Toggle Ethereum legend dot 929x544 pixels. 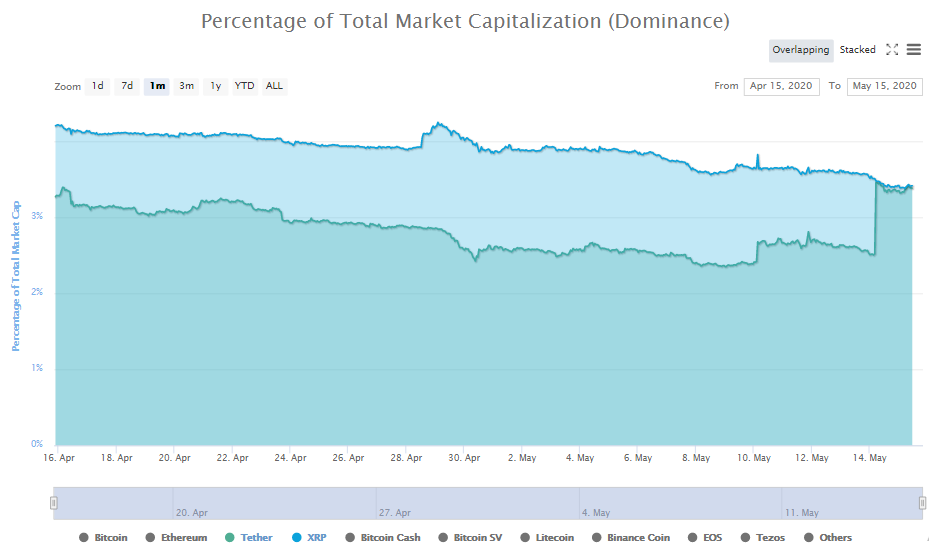click(x=150, y=538)
